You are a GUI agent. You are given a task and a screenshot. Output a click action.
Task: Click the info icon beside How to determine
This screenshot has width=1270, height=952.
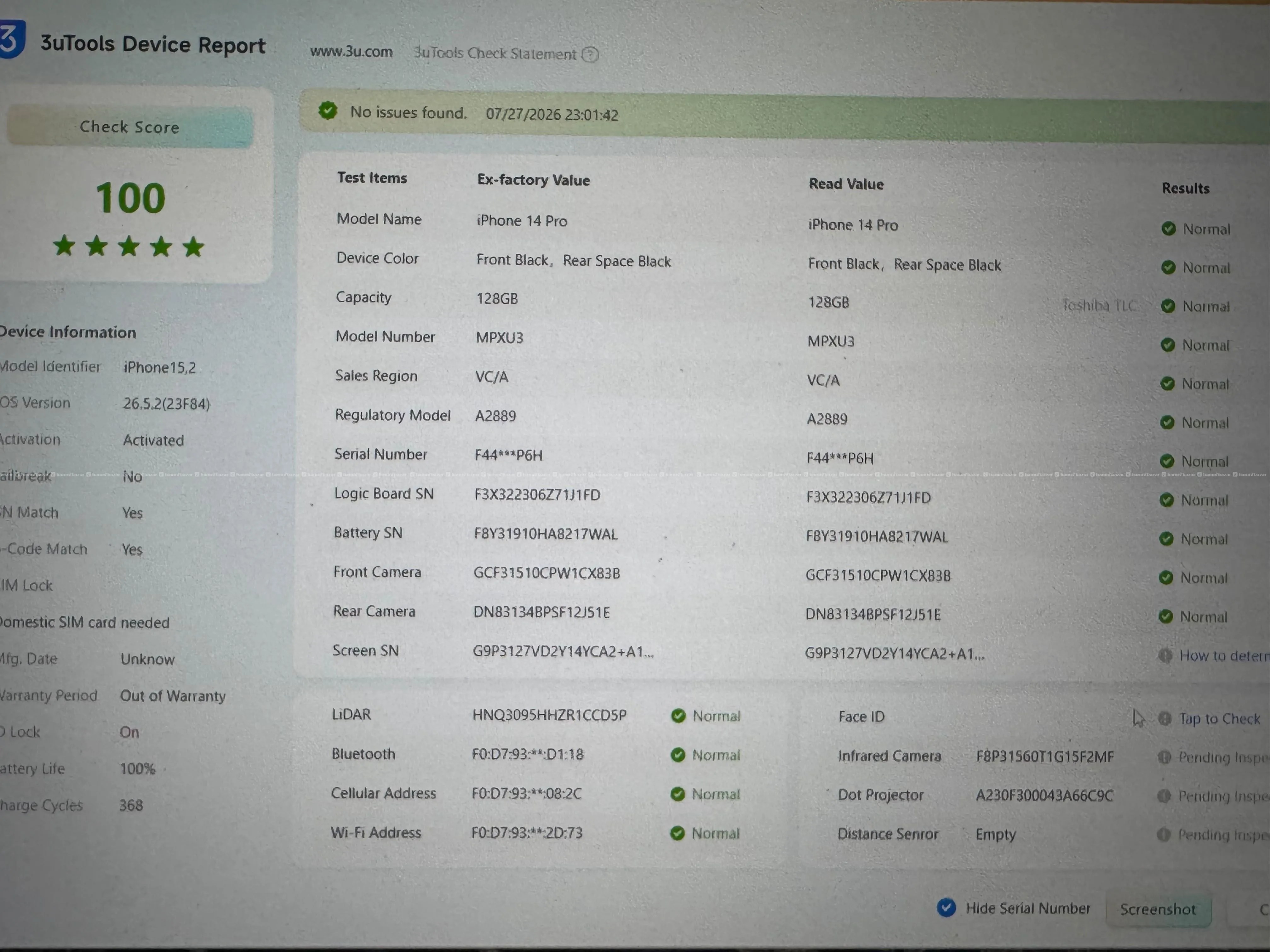pyautogui.click(x=1165, y=655)
